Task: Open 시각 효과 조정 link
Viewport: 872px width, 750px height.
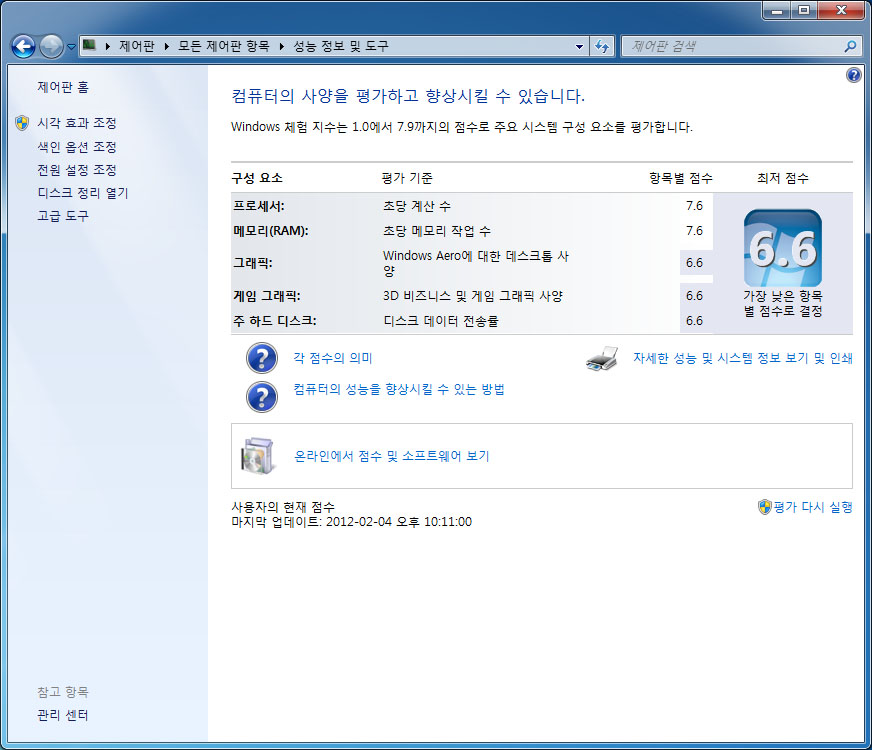Action: pyautogui.click(x=77, y=123)
